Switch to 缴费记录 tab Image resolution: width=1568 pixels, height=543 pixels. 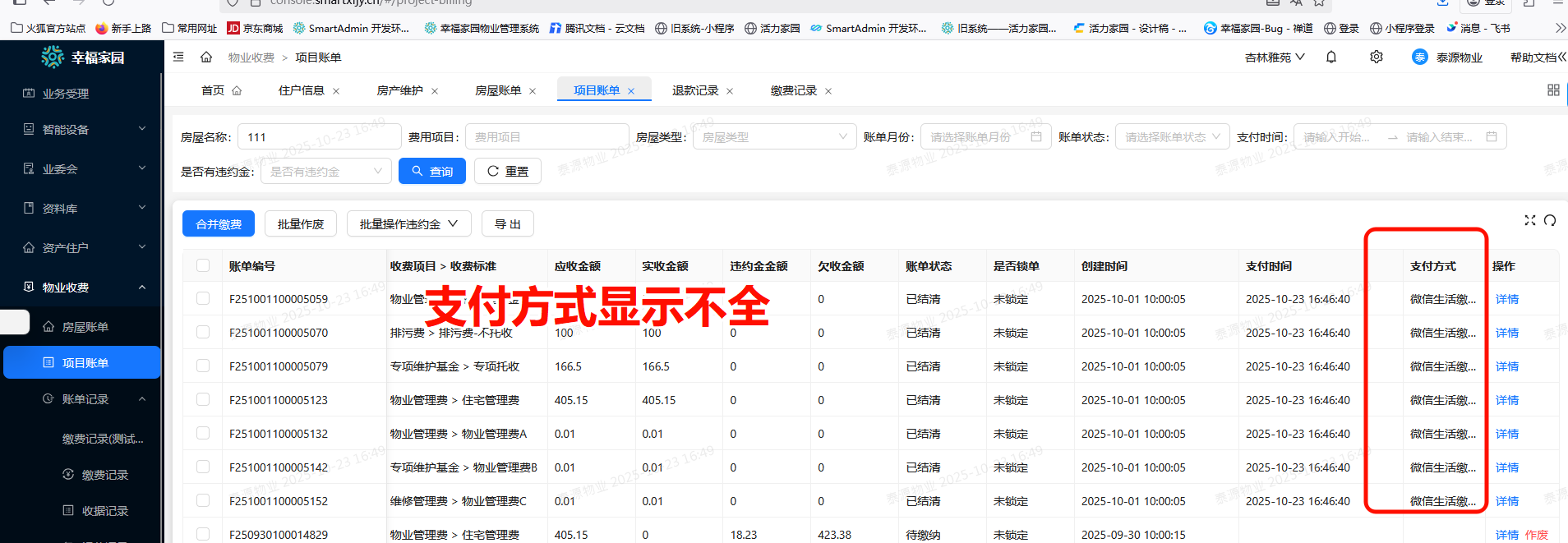click(x=794, y=90)
